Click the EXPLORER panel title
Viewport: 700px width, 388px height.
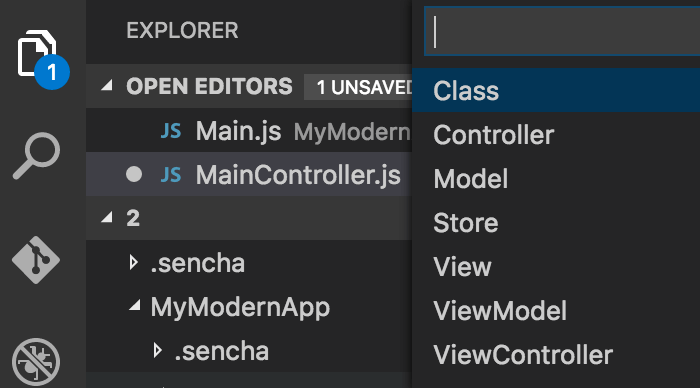(182, 31)
